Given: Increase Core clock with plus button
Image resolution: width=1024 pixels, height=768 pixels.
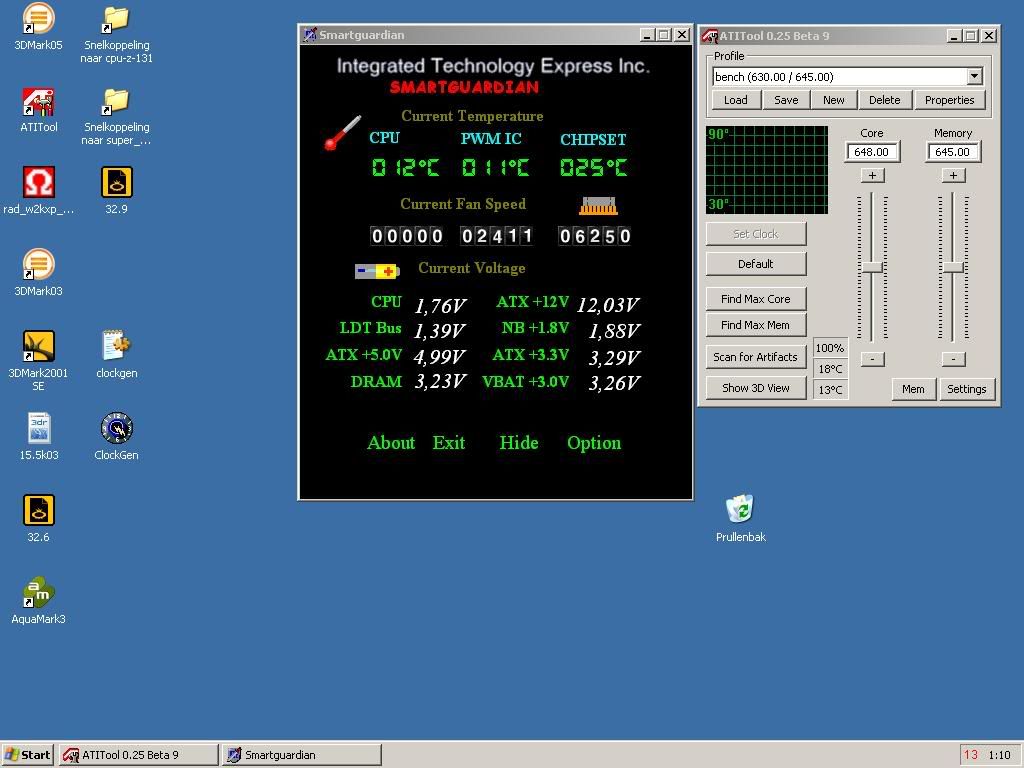Looking at the screenshot, I should (x=872, y=175).
